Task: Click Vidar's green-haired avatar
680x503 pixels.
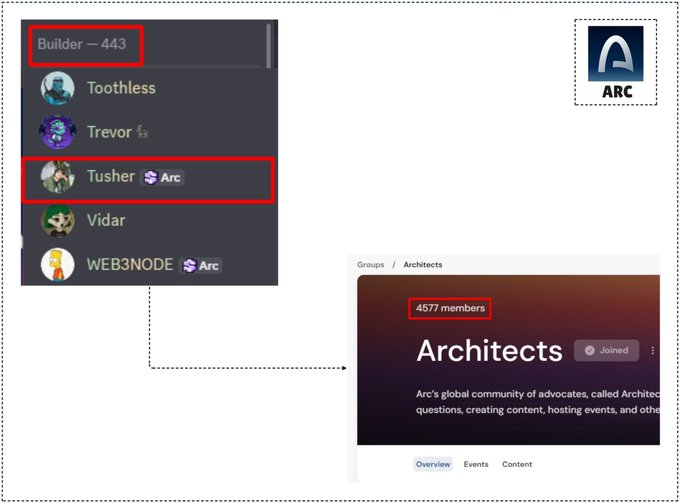Action: click(x=58, y=221)
